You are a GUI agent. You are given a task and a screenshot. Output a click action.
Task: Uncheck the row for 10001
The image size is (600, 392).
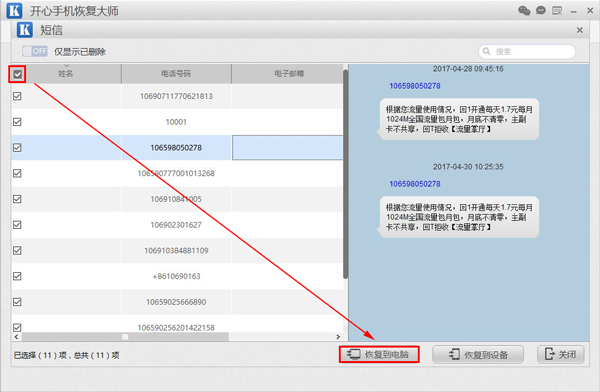(17, 122)
